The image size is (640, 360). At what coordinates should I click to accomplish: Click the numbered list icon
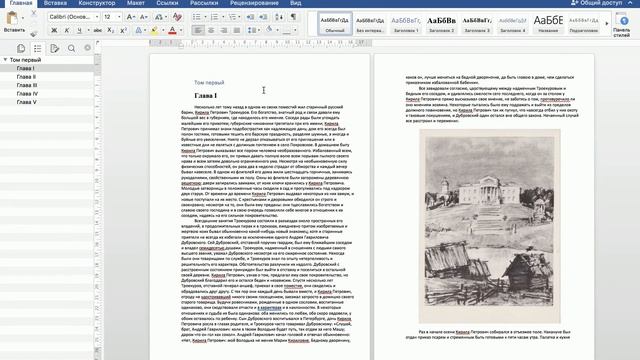tap(214, 17)
